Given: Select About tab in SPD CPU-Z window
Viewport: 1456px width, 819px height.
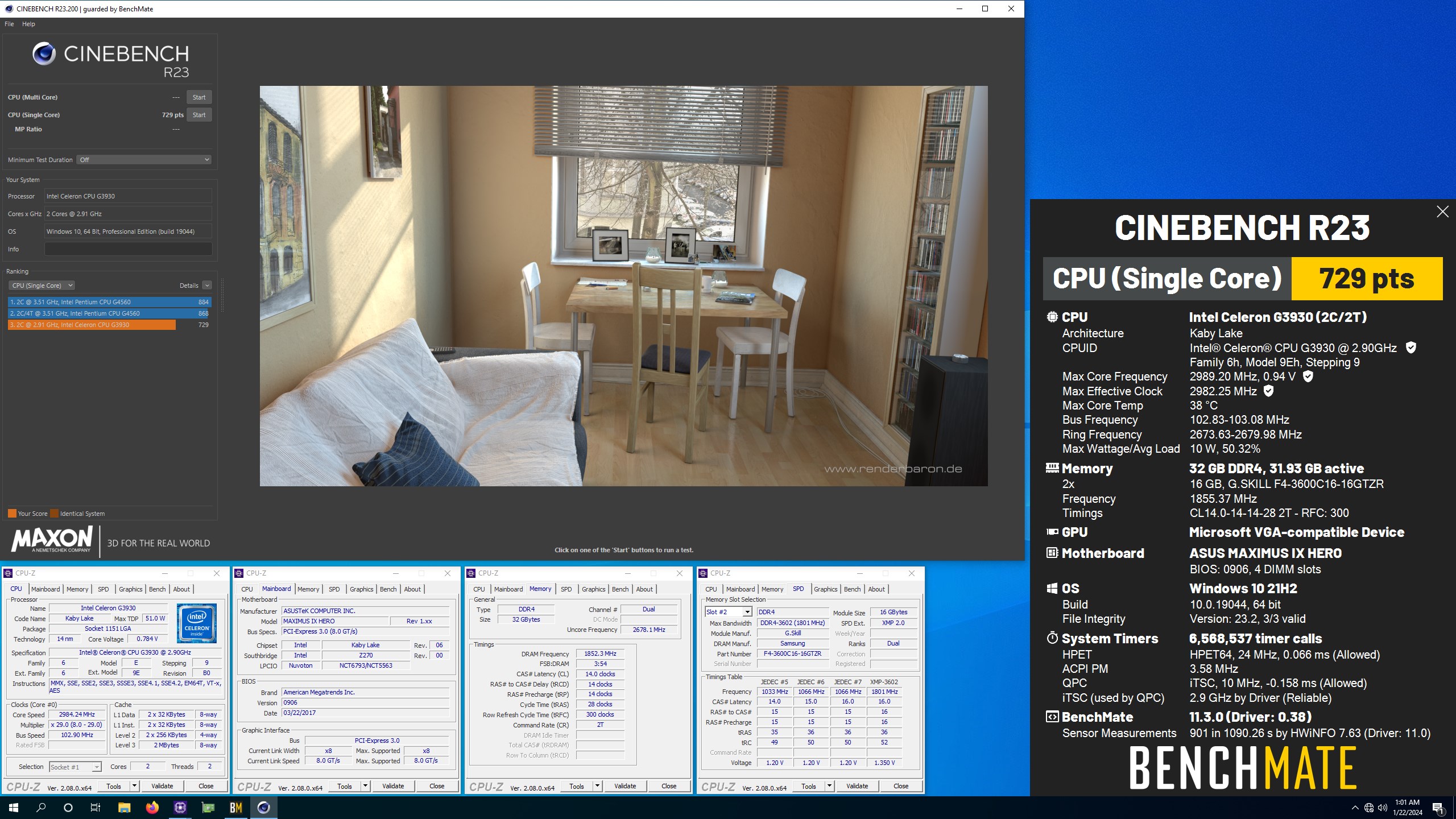Looking at the screenshot, I should coord(876,589).
